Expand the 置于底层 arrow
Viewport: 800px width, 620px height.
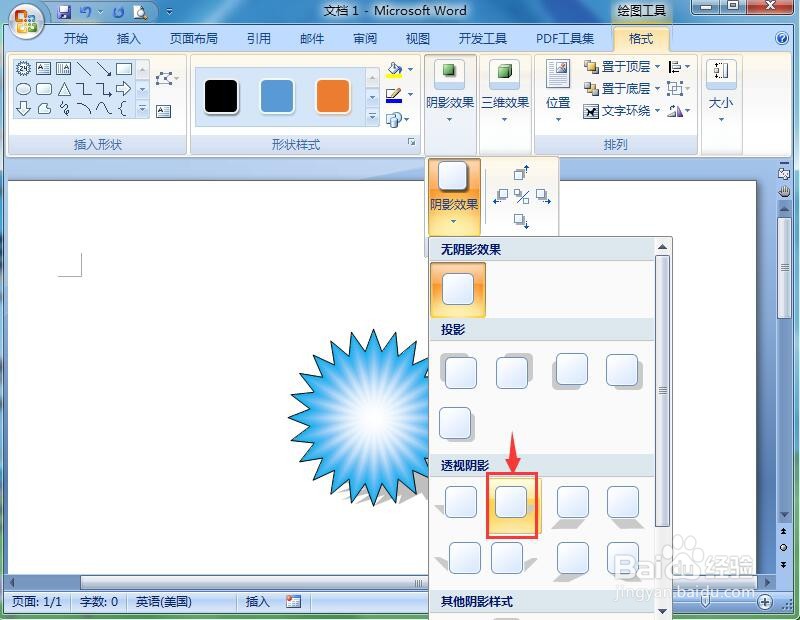click(657, 89)
